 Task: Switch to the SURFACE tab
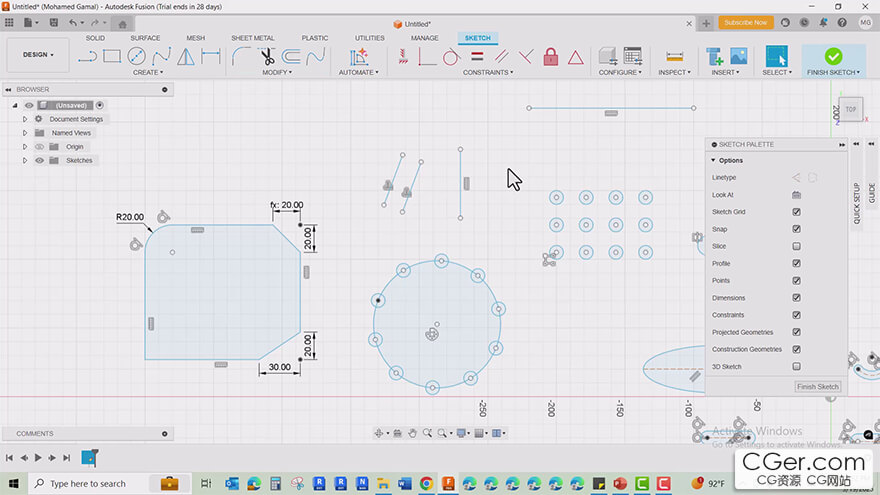(x=145, y=38)
